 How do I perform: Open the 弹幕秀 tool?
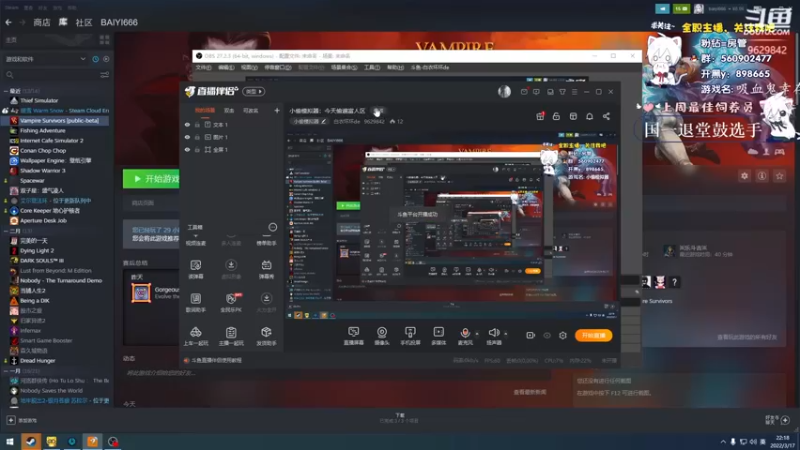pyautogui.click(x=266, y=269)
